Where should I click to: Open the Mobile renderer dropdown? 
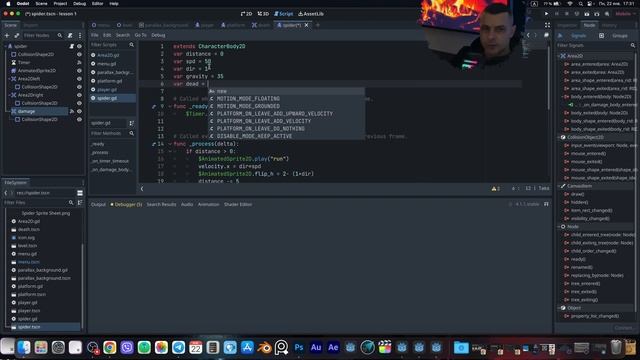[x=625, y=14]
